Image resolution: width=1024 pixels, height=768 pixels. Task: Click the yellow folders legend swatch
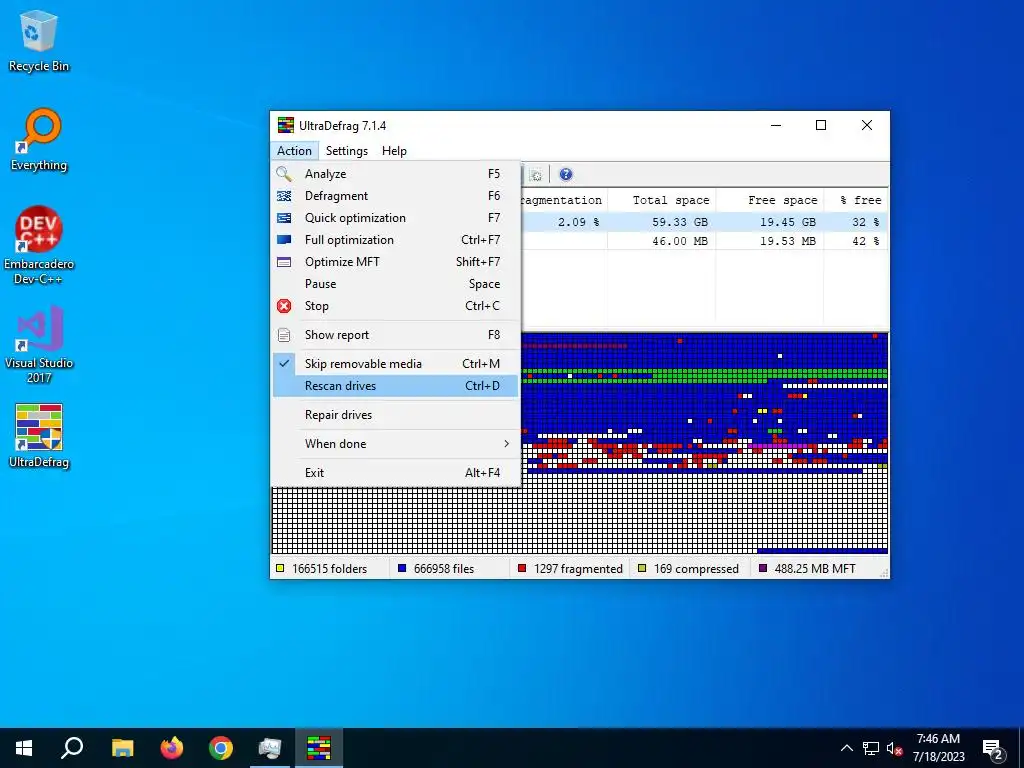point(280,569)
